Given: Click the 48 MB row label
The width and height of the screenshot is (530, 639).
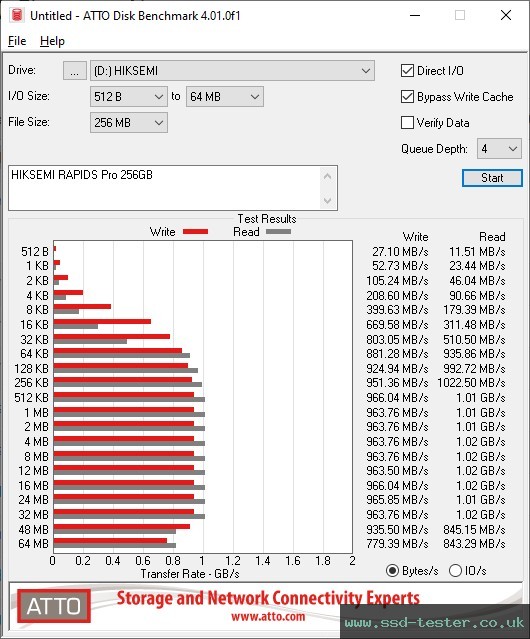Looking at the screenshot, I should [33, 529].
